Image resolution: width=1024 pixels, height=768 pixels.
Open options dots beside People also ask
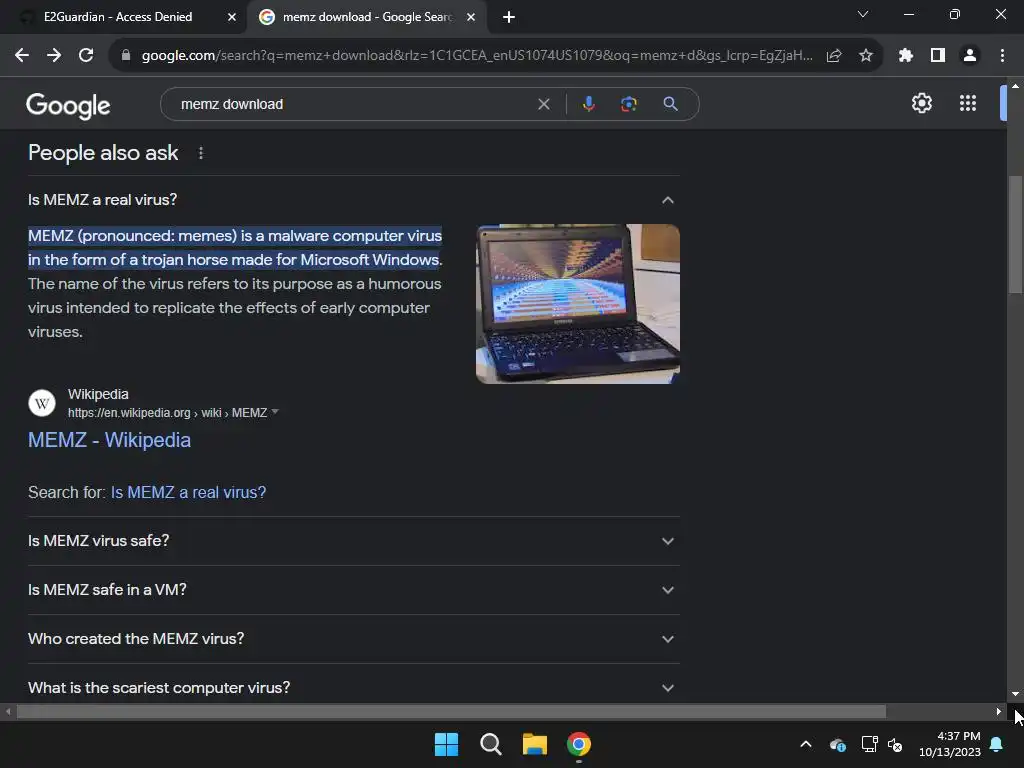click(200, 153)
